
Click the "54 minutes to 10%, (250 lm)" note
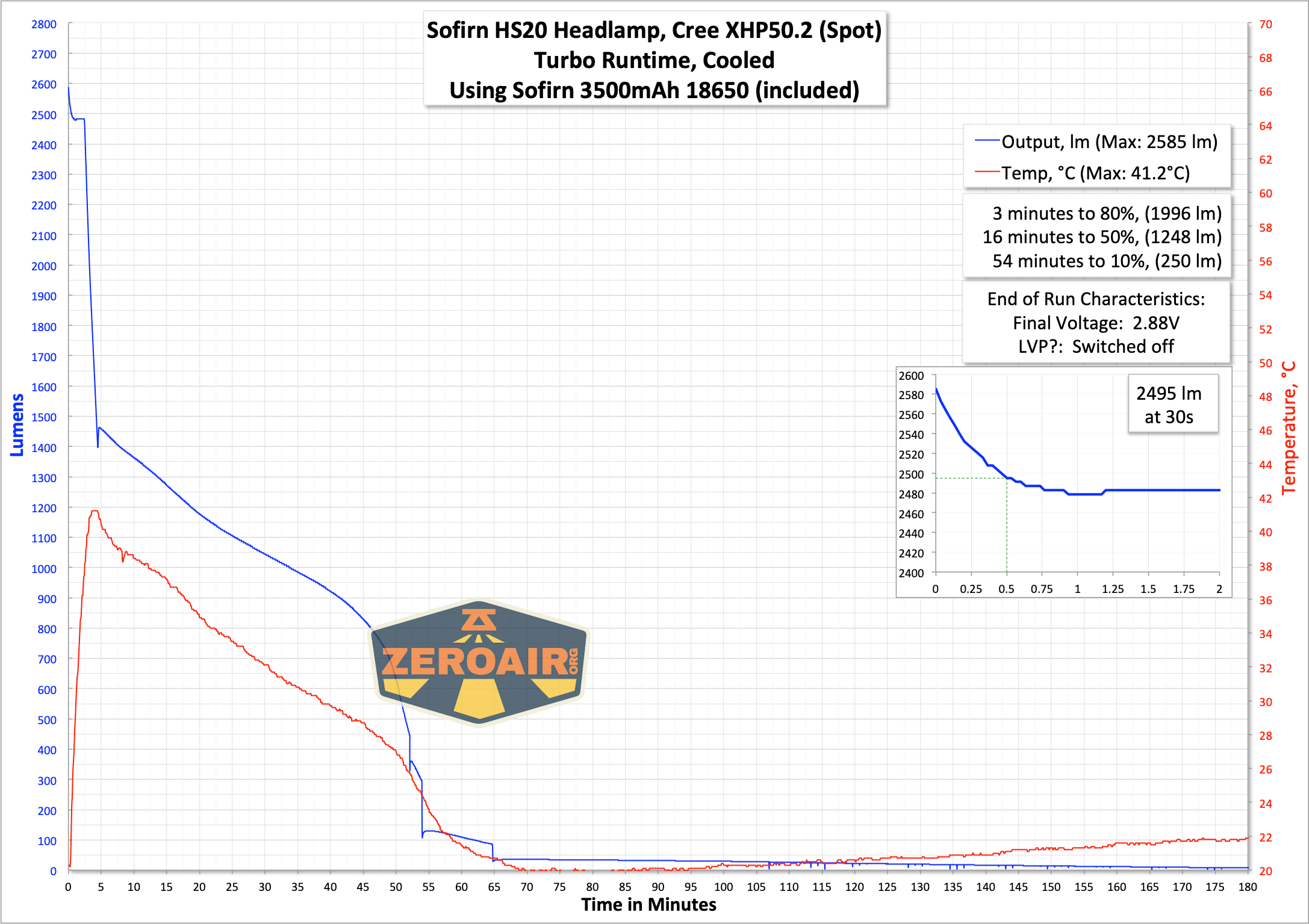(1107, 261)
